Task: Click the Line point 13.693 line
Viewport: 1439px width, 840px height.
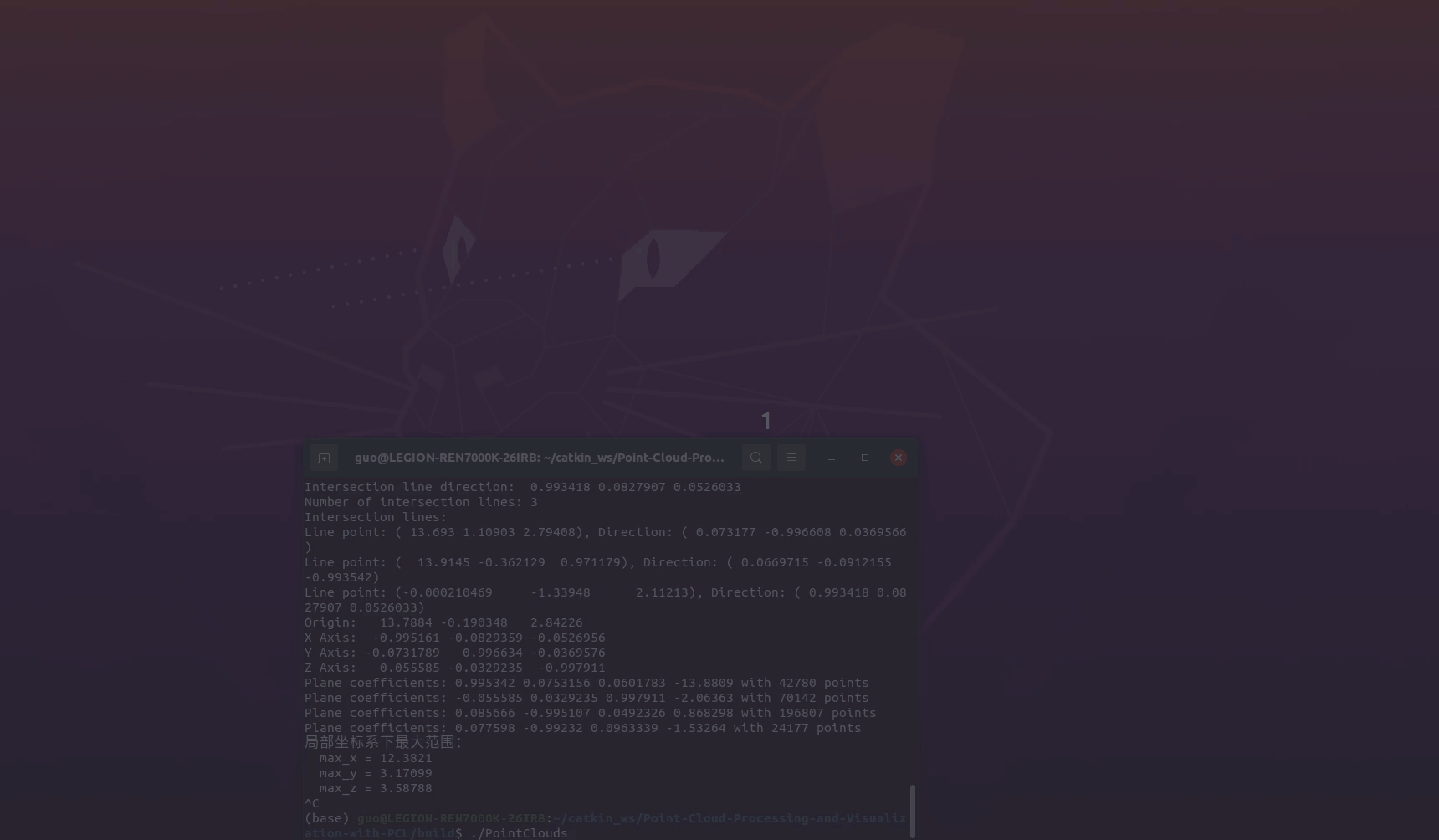Action: pos(606,540)
